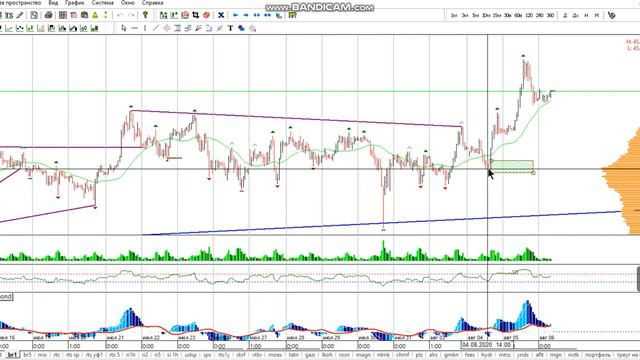Select the diagonal trend line tool
The height and width of the screenshot is (360, 640).
coord(156,28)
